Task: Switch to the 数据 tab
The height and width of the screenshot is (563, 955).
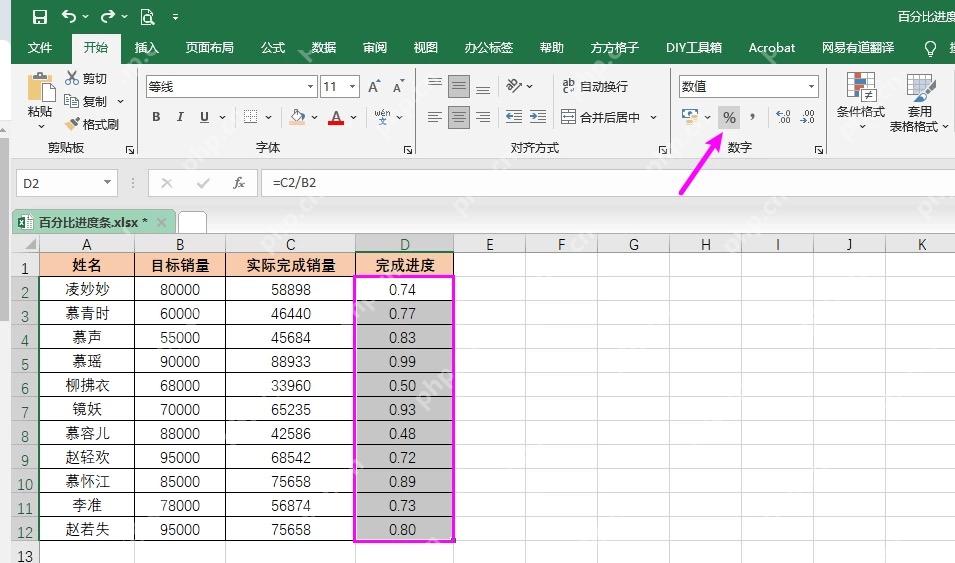Action: pos(323,48)
